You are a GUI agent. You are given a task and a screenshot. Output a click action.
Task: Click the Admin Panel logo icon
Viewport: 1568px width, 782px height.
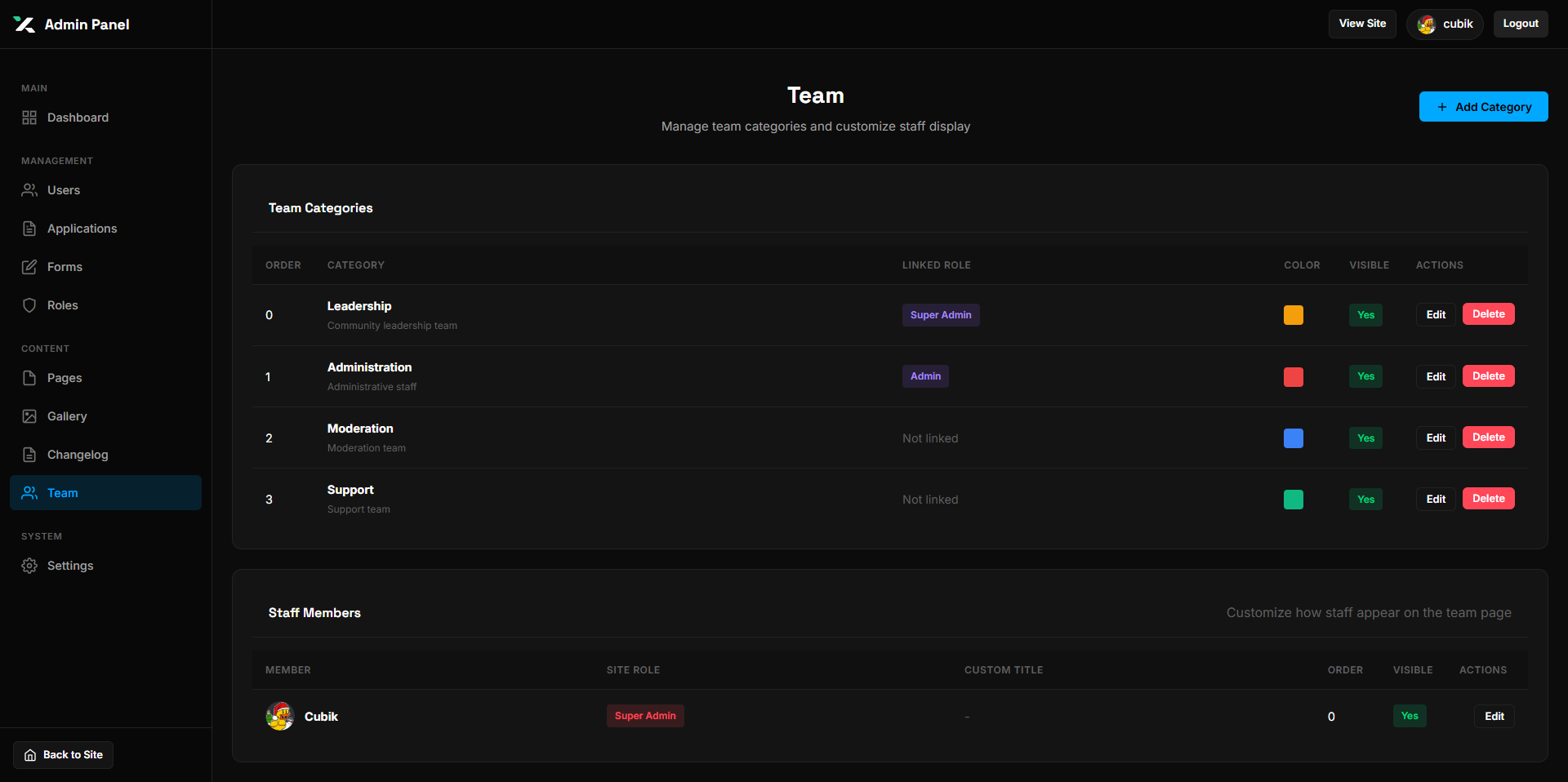point(24,24)
